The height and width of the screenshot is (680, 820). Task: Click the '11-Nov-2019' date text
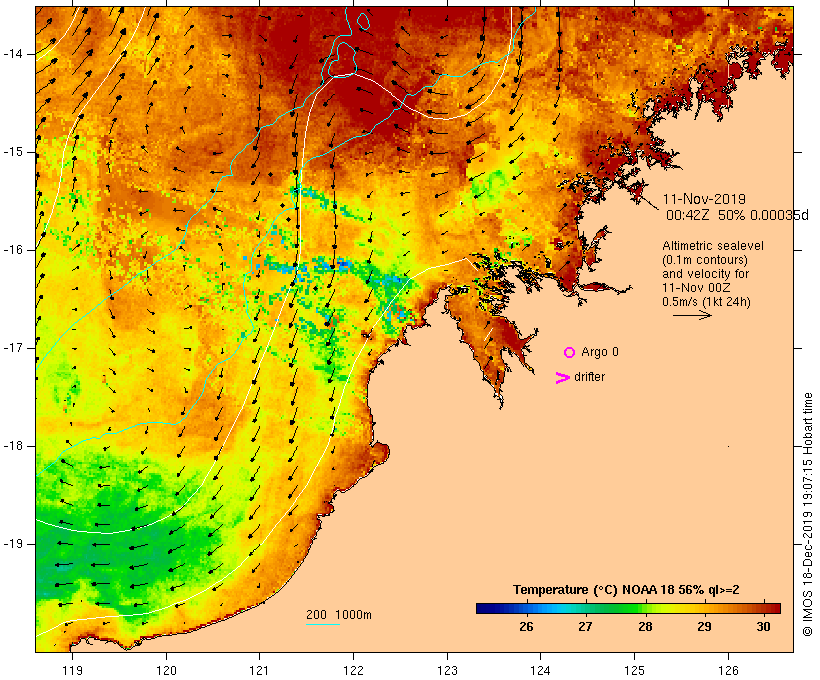point(704,199)
